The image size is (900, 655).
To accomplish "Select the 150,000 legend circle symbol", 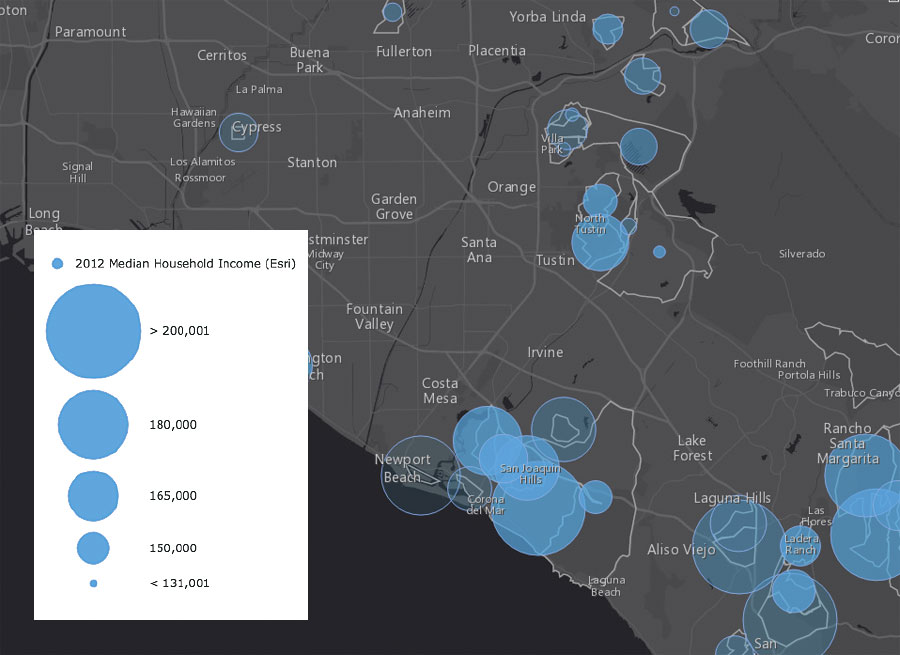I will [93, 548].
